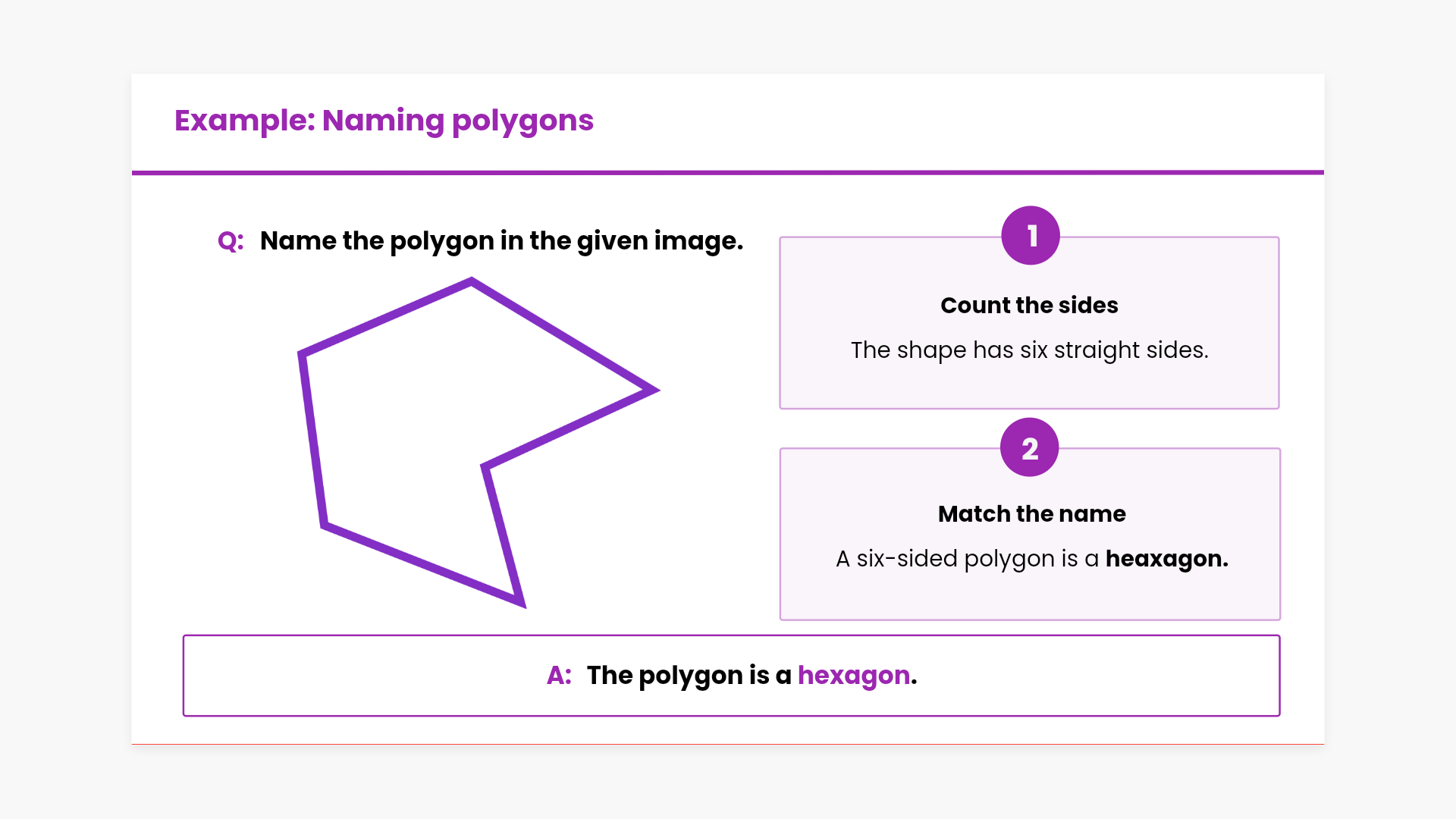Image resolution: width=1456 pixels, height=819 pixels.
Task: Click "A six-sided polygon is a" text
Action: (x=967, y=559)
